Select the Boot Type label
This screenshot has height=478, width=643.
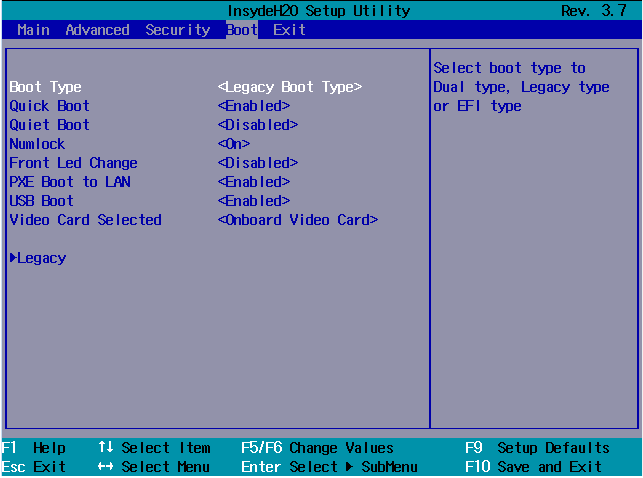[46, 87]
